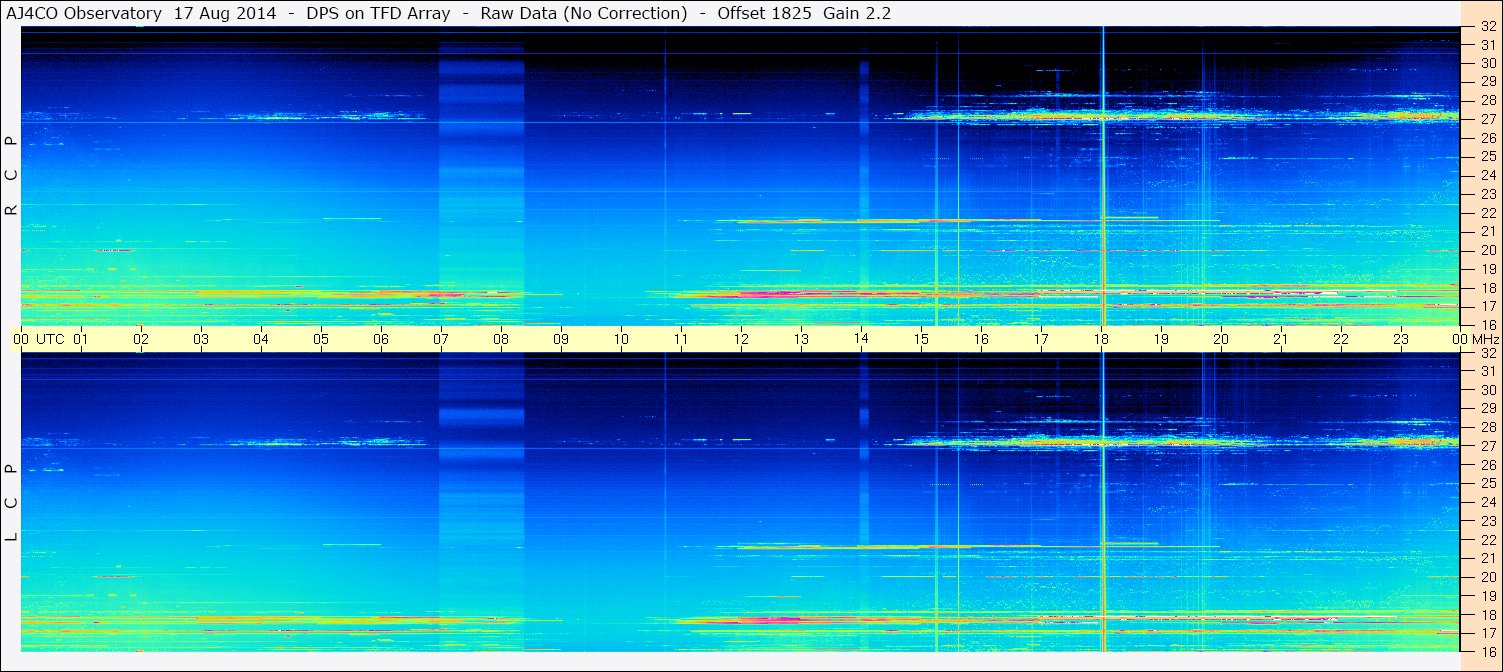
Task: Click the 'L C P' lower panel label
Action: click(x=11, y=503)
